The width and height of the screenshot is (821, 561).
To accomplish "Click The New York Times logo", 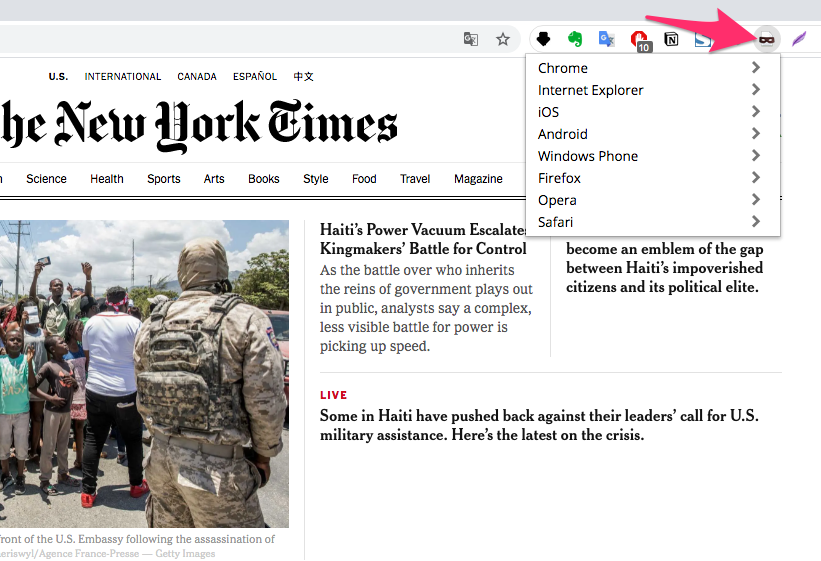I will [x=199, y=125].
